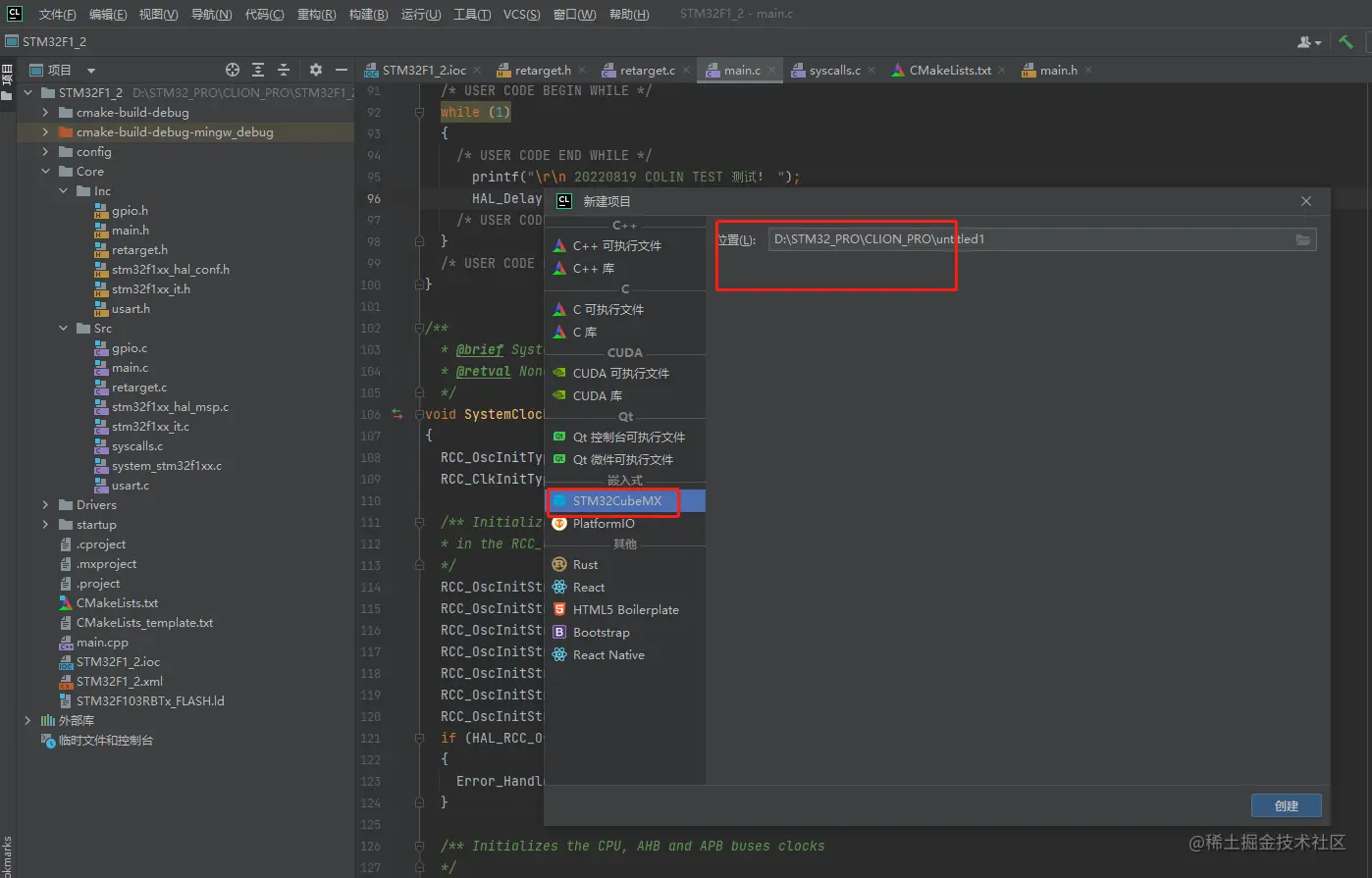Image resolution: width=1372 pixels, height=878 pixels.
Task: Select React Native project type
Action: tap(625, 654)
